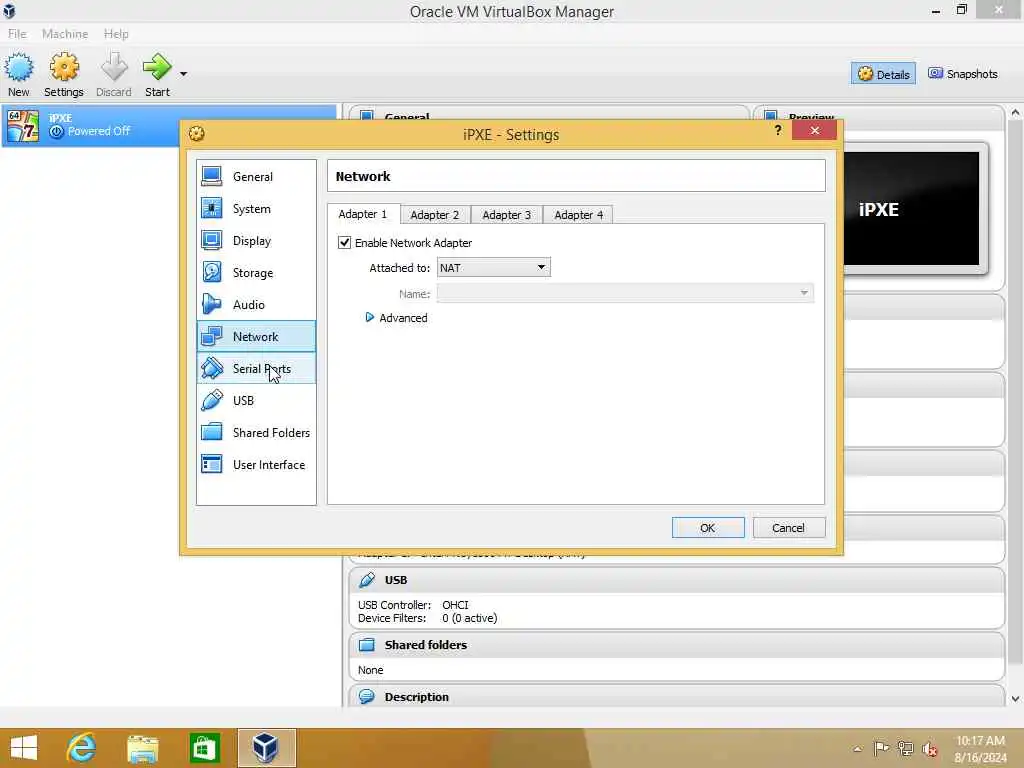Close the iPXE Settings dialog
This screenshot has width=1024, height=768.
point(814,130)
